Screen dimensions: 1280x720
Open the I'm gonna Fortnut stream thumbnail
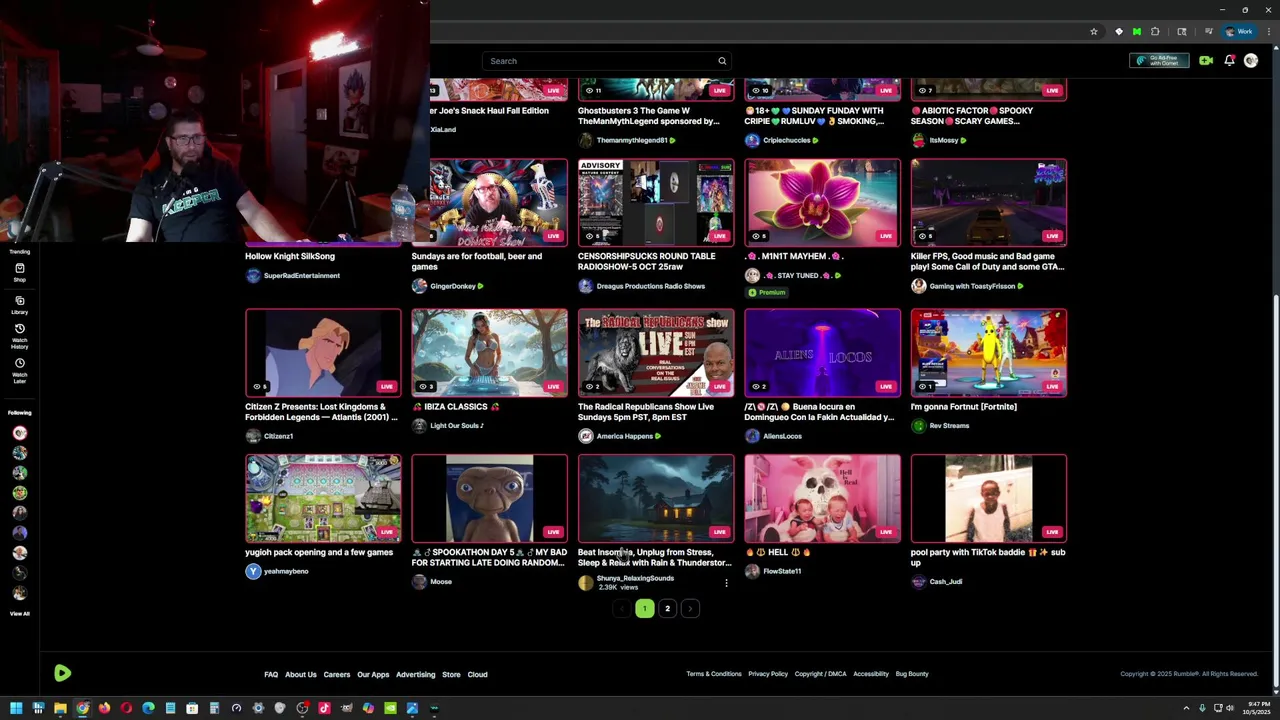click(x=988, y=353)
